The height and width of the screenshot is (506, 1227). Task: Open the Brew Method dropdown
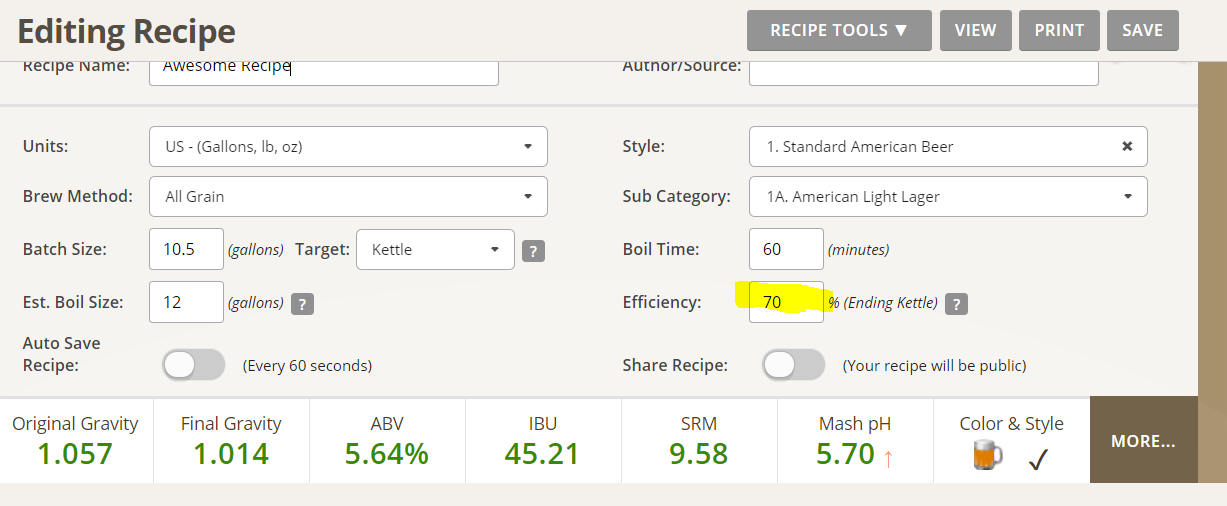[x=348, y=196]
